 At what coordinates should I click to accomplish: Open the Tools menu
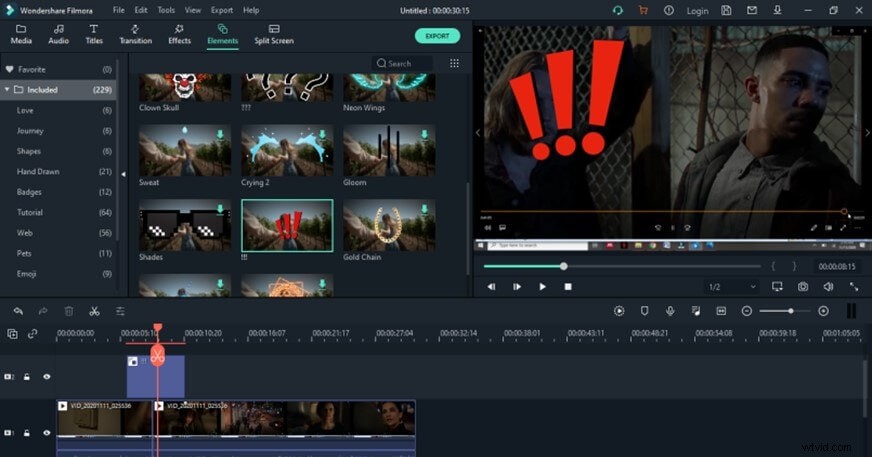coord(166,10)
